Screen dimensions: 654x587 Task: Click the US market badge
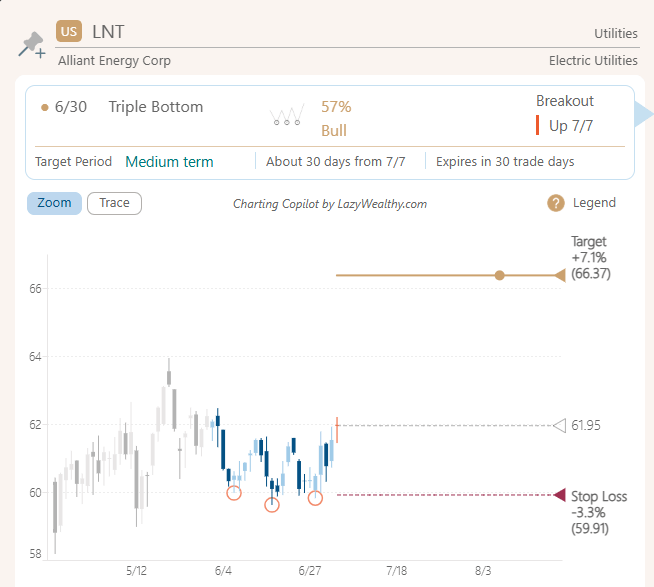(x=69, y=32)
